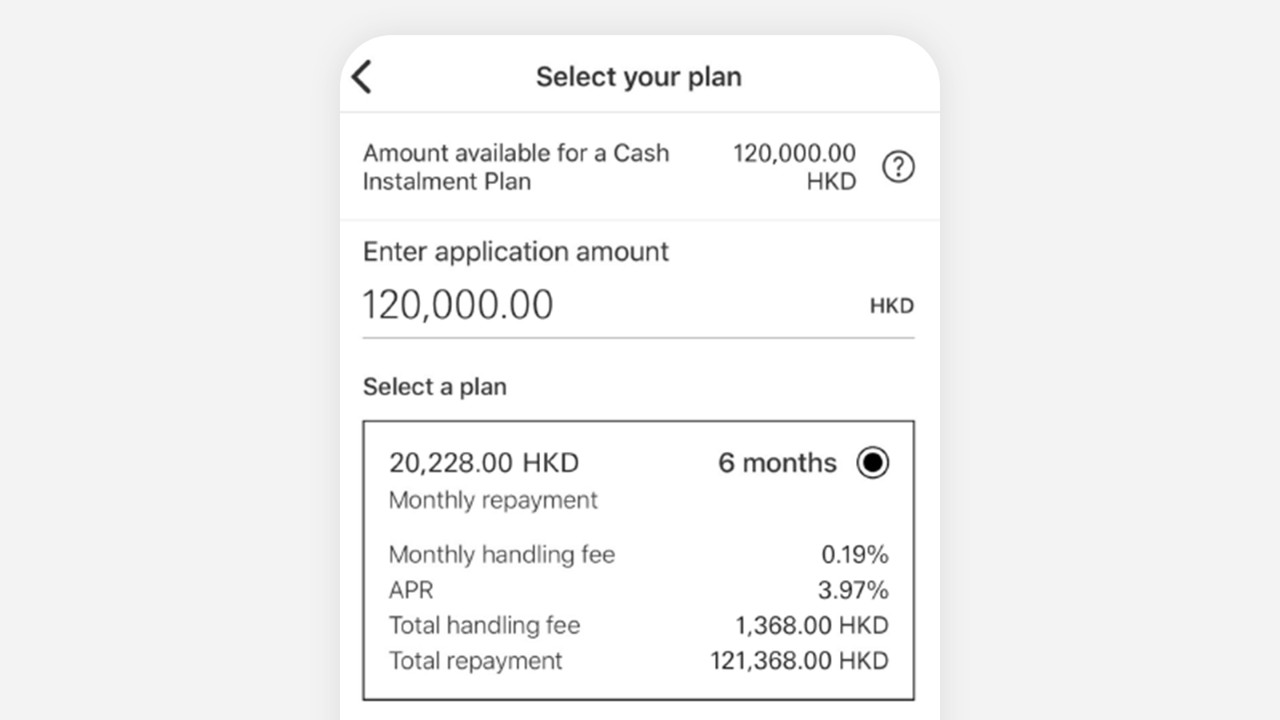Screen dimensions: 1280x720
Task: Tap the HKD currency label beside amount field
Action: (x=891, y=306)
